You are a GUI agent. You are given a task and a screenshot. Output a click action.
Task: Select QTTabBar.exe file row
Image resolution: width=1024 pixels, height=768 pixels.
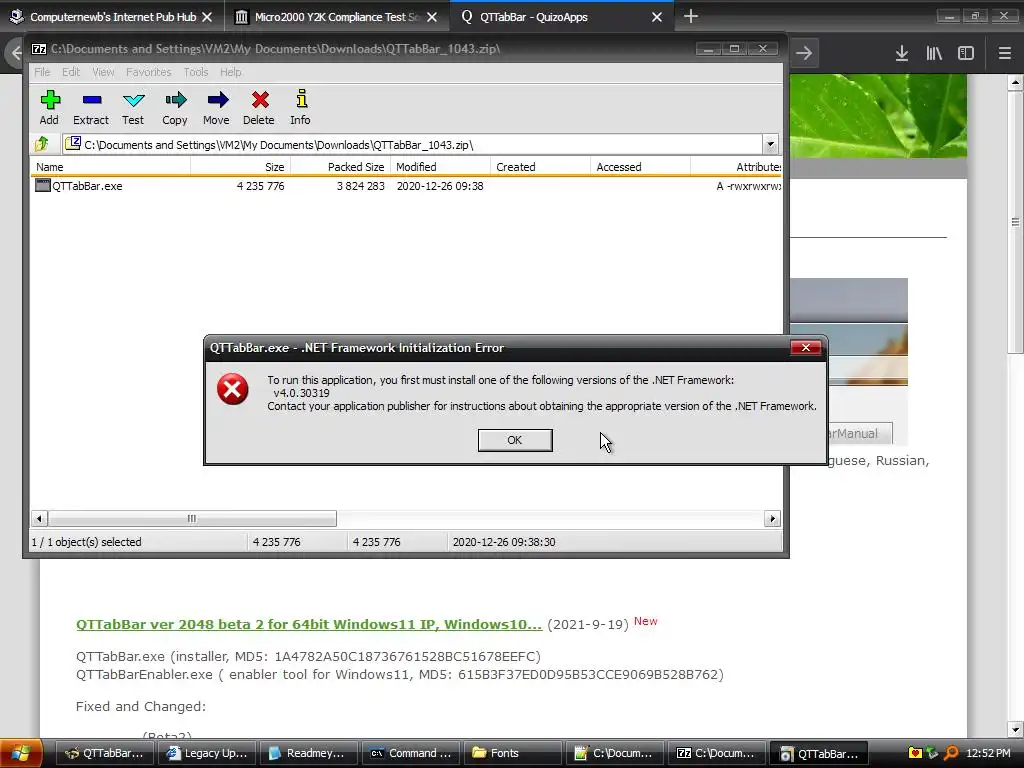coord(406,186)
